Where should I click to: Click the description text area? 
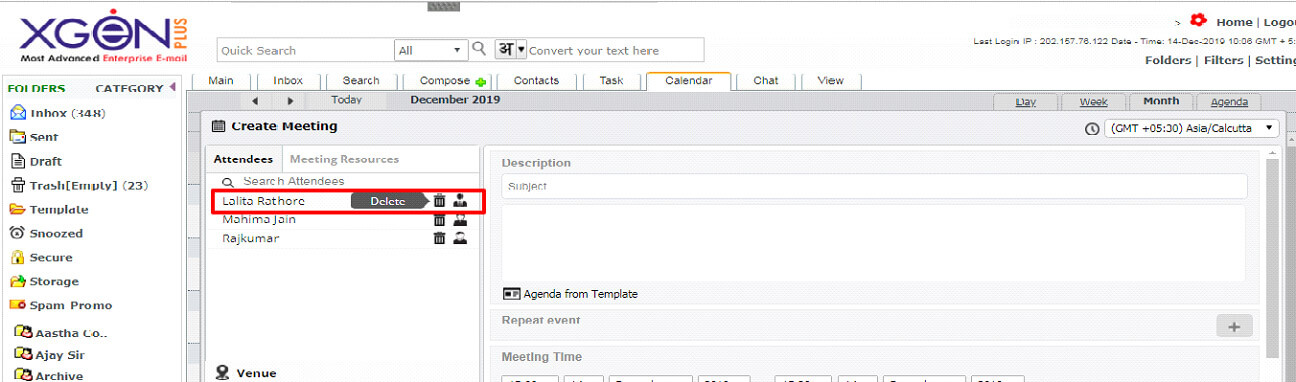coord(874,243)
